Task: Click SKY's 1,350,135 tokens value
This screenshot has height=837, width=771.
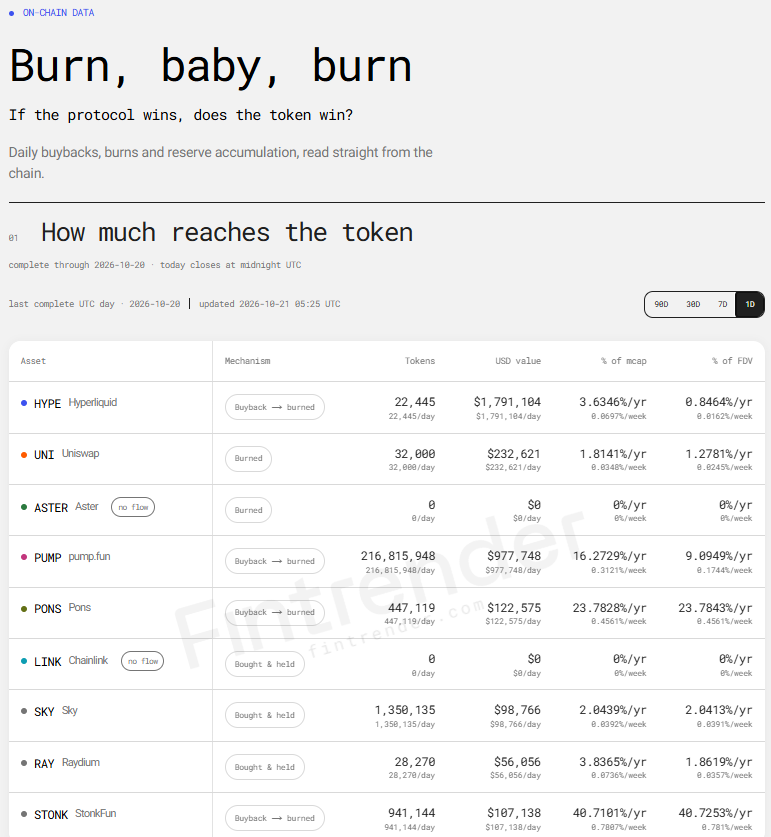Action: [405, 710]
